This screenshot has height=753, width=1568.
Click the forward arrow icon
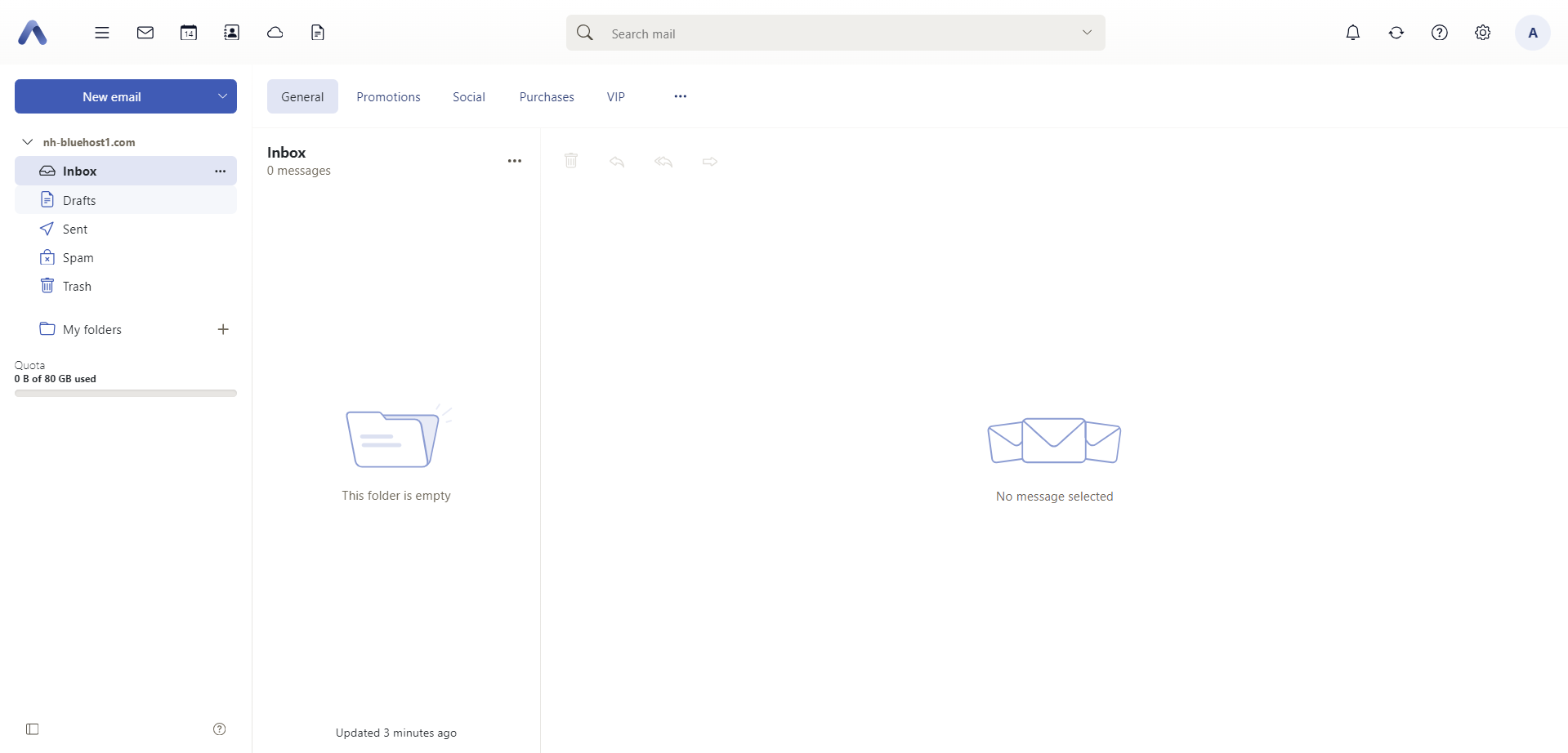click(709, 162)
